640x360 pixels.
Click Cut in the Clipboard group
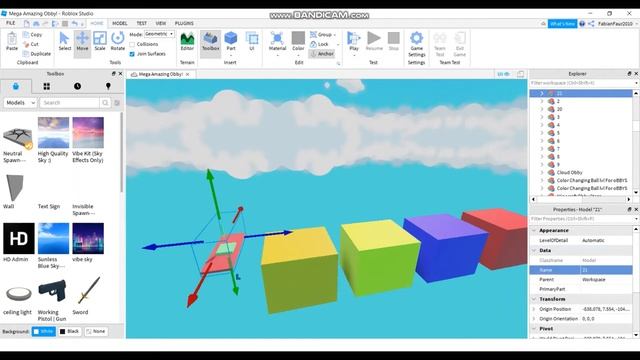(31, 44)
